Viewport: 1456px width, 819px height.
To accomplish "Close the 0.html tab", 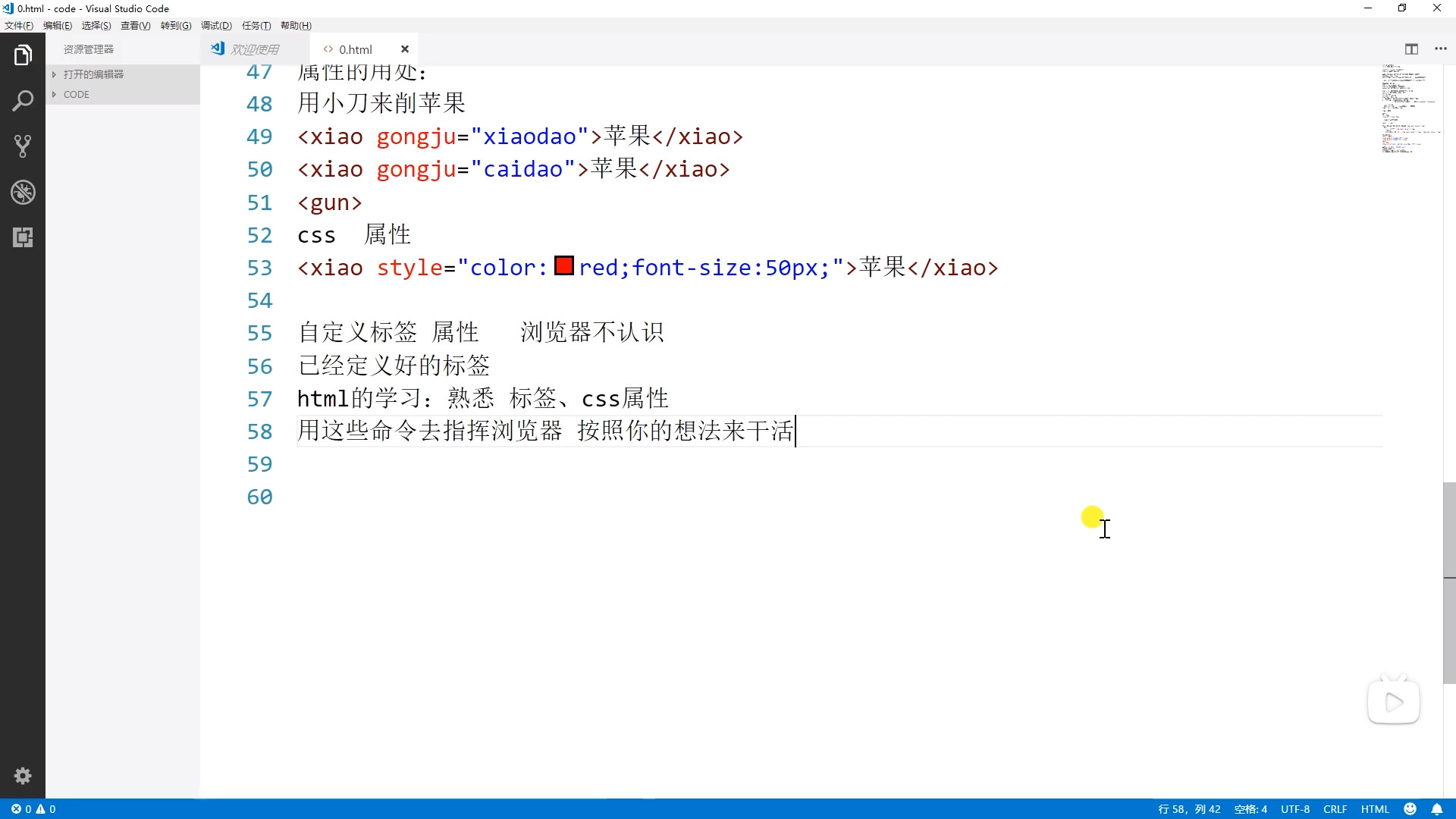I will pos(405,49).
